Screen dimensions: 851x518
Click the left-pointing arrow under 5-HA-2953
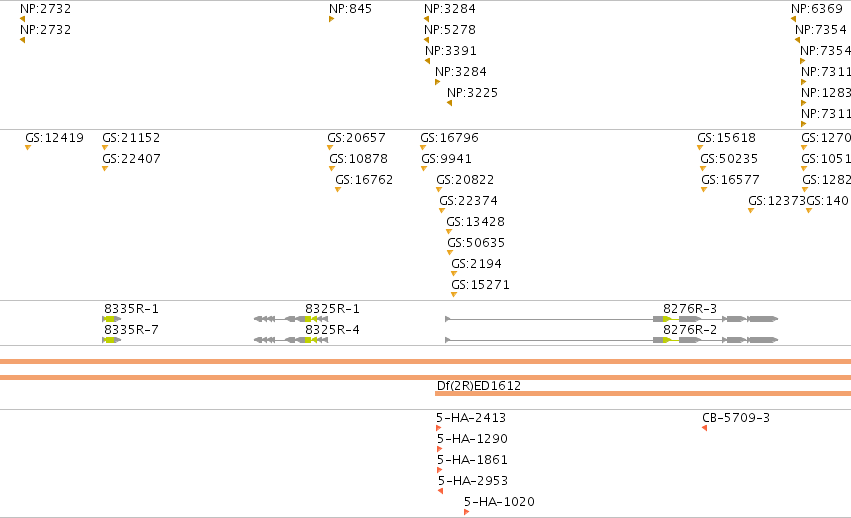pyautogui.click(x=440, y=491)
